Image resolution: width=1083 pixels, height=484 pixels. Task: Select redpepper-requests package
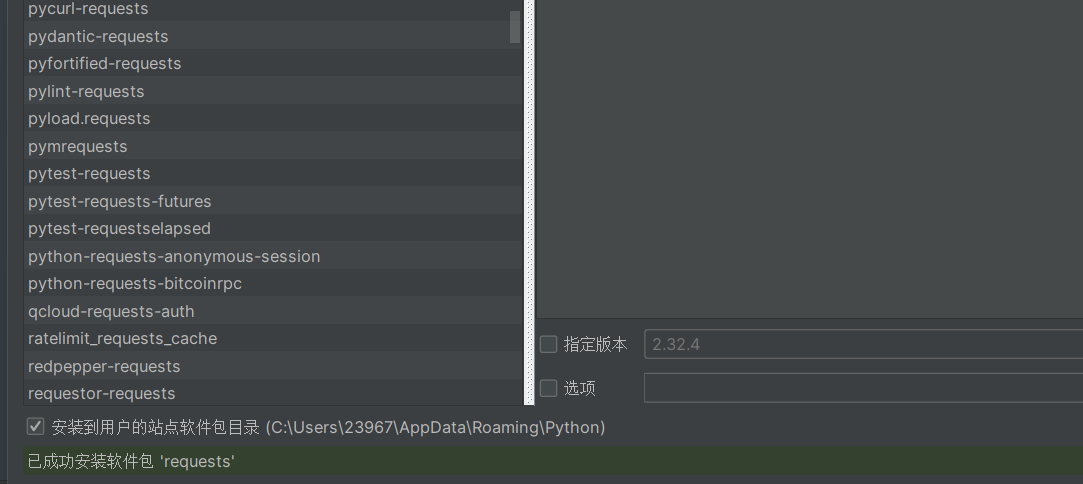273,366
